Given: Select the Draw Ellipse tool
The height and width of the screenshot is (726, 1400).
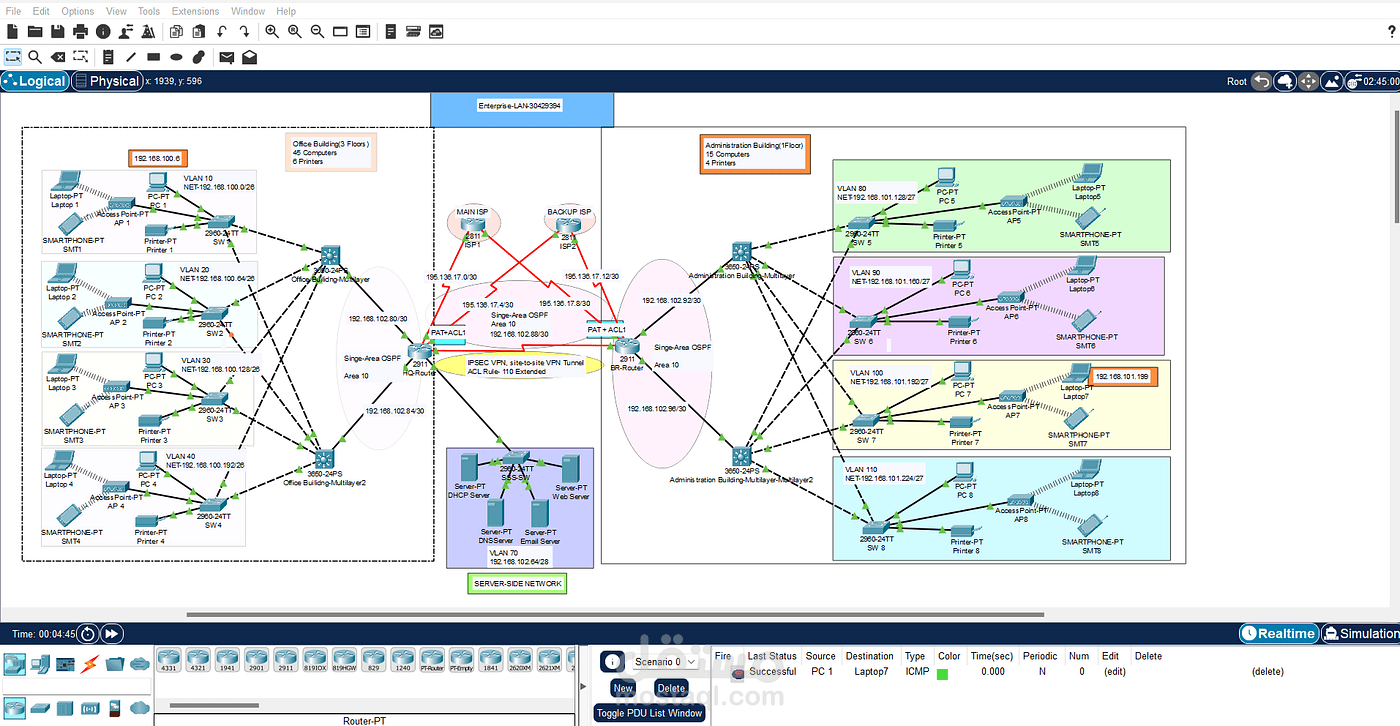Looking at the screenshot, I should 176,57.
